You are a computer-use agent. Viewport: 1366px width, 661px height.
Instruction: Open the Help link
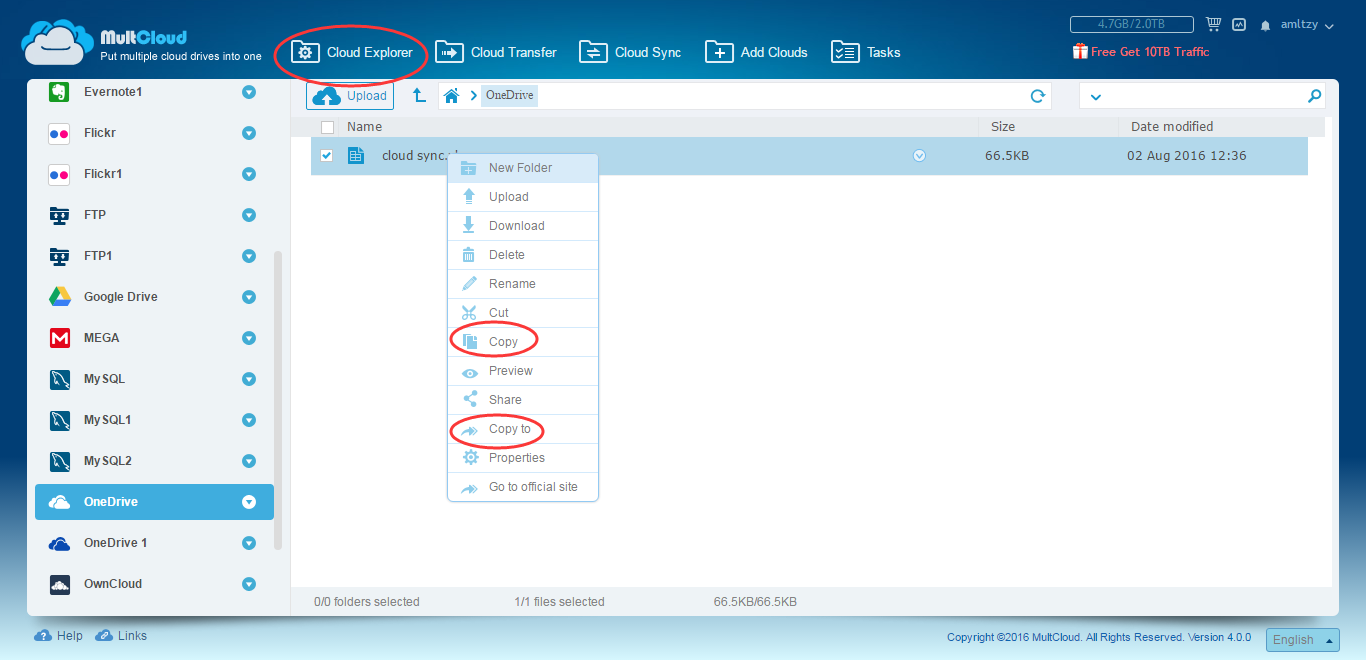point(59,636)
